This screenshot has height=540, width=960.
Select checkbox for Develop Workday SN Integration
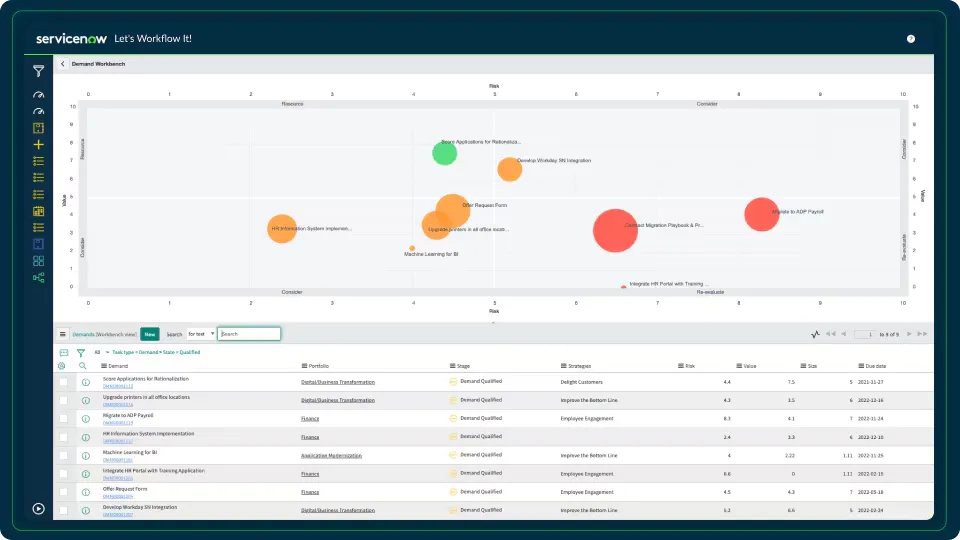click(x=63, y=510)
